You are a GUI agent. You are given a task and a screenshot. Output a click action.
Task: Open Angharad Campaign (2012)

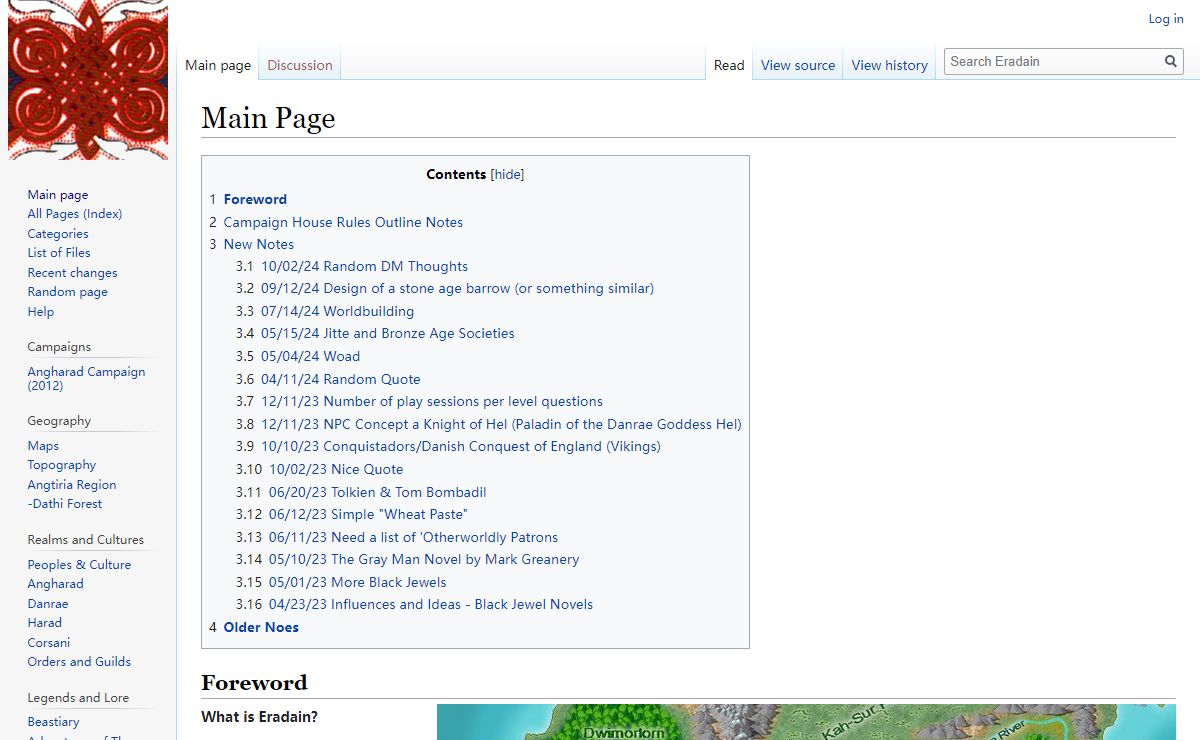87,379
